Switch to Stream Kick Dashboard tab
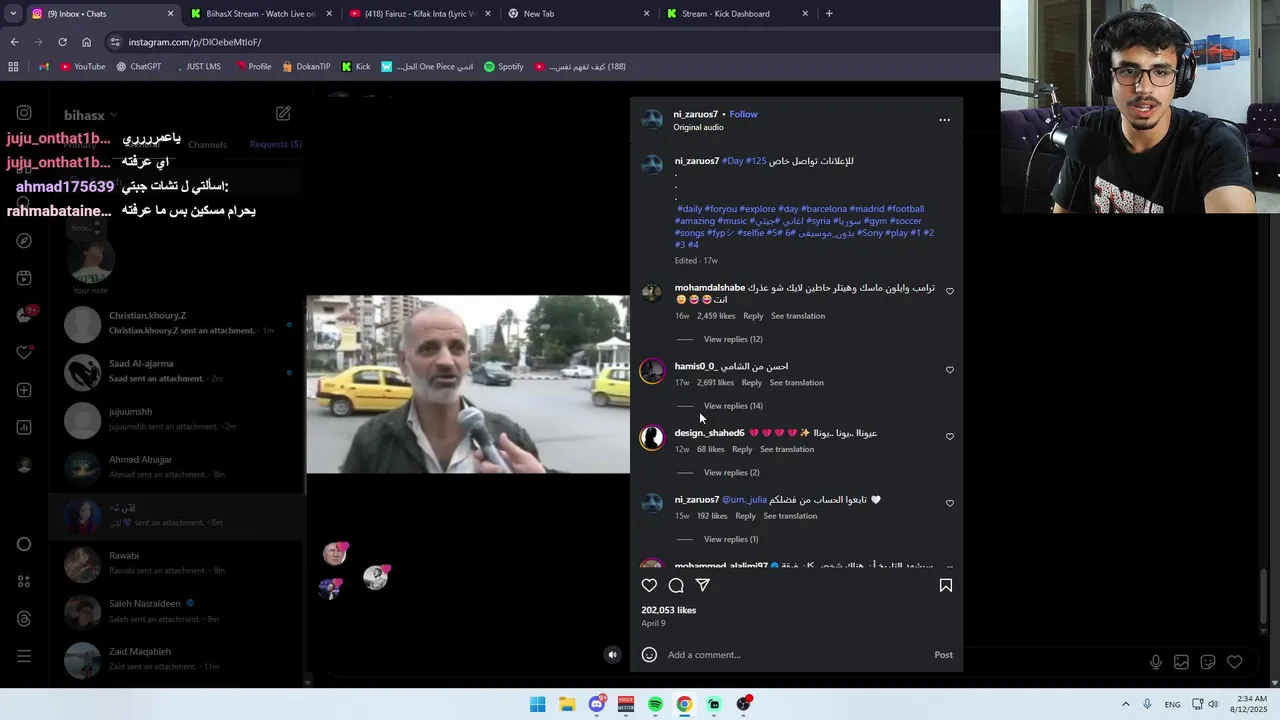Screen dimensions: 1280x720 [738, 14]
